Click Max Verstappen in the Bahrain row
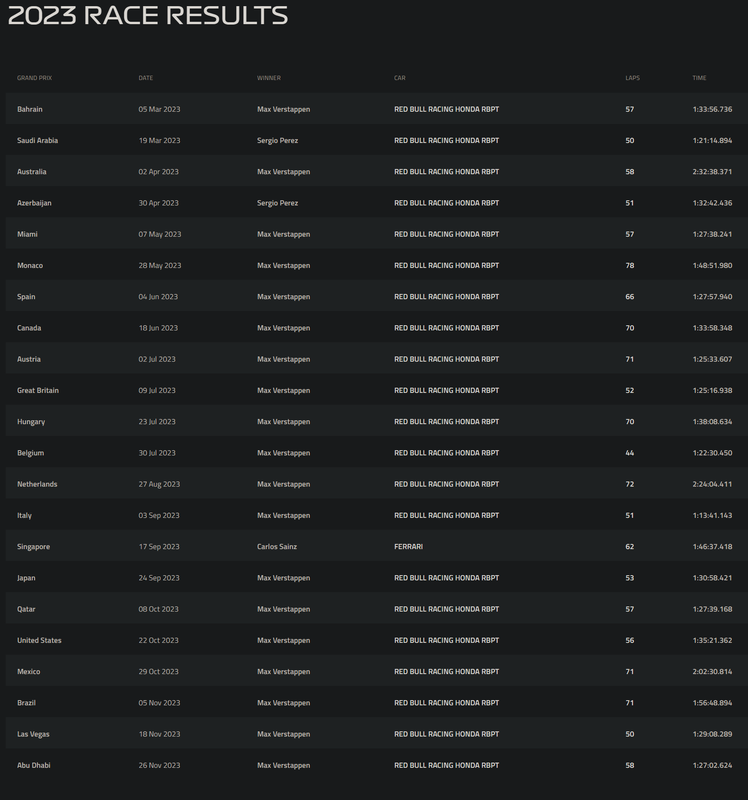The height and width of the screenshot is (800, 748). pos(283,109)
